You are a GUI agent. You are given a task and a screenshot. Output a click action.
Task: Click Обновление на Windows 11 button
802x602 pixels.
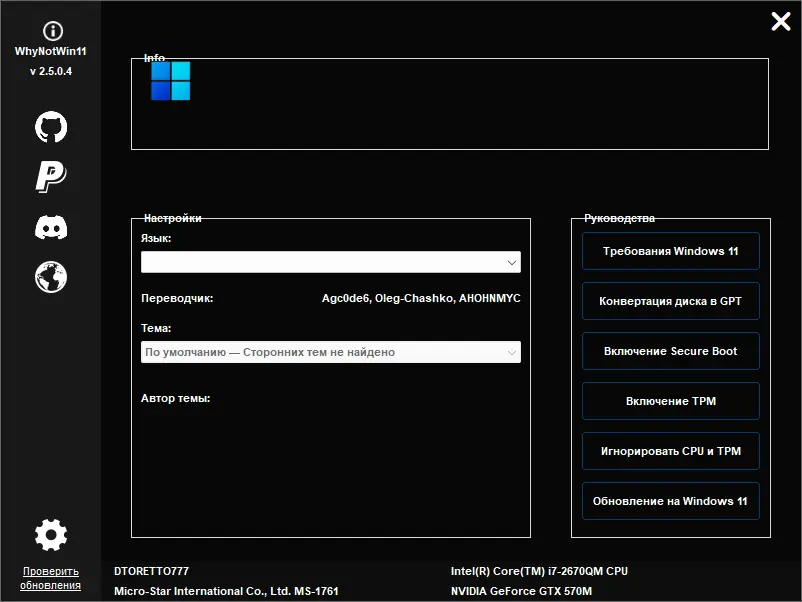671,501
